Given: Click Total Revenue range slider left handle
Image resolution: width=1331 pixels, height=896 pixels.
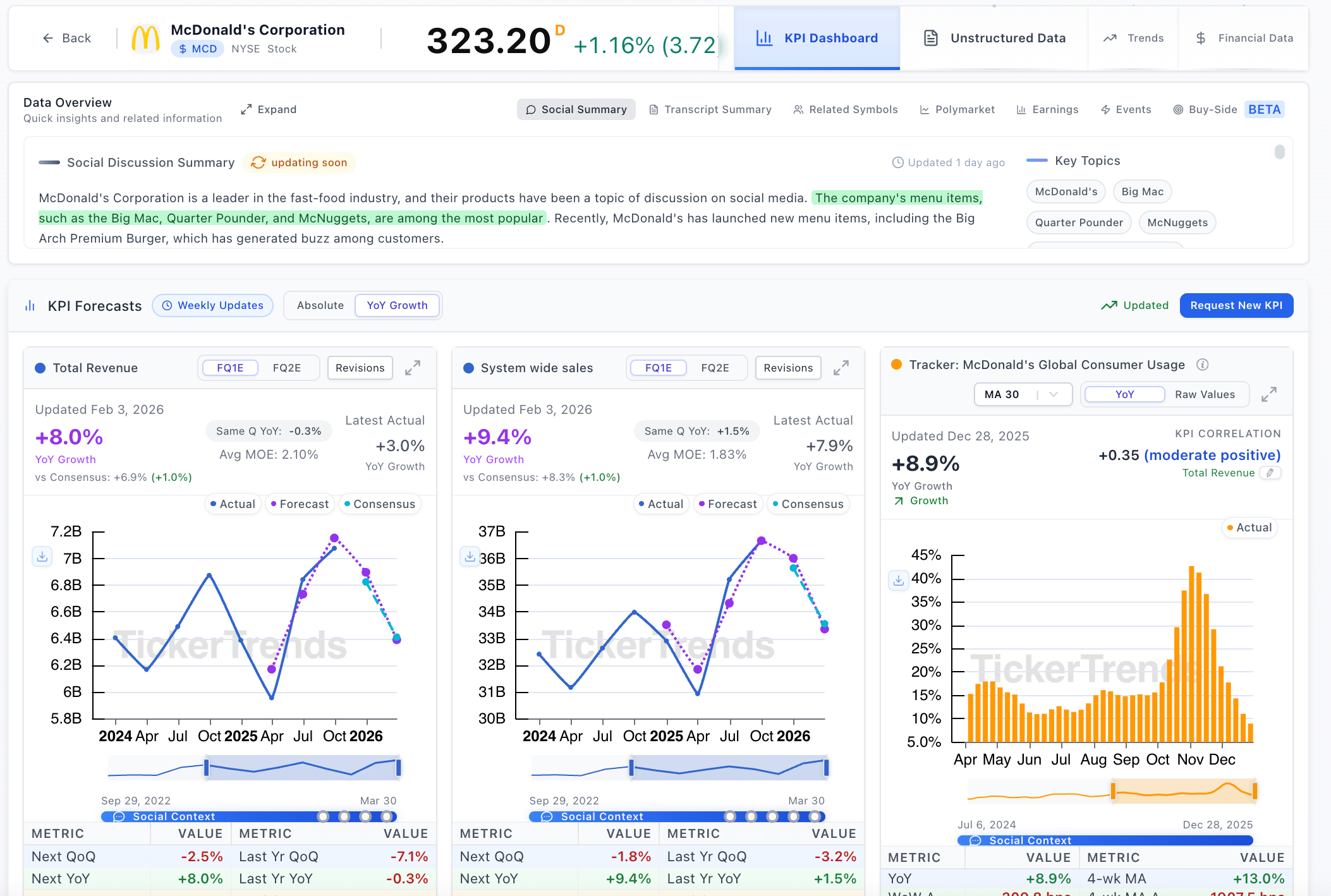Looking at the screenshot, I should click(207, 768).
